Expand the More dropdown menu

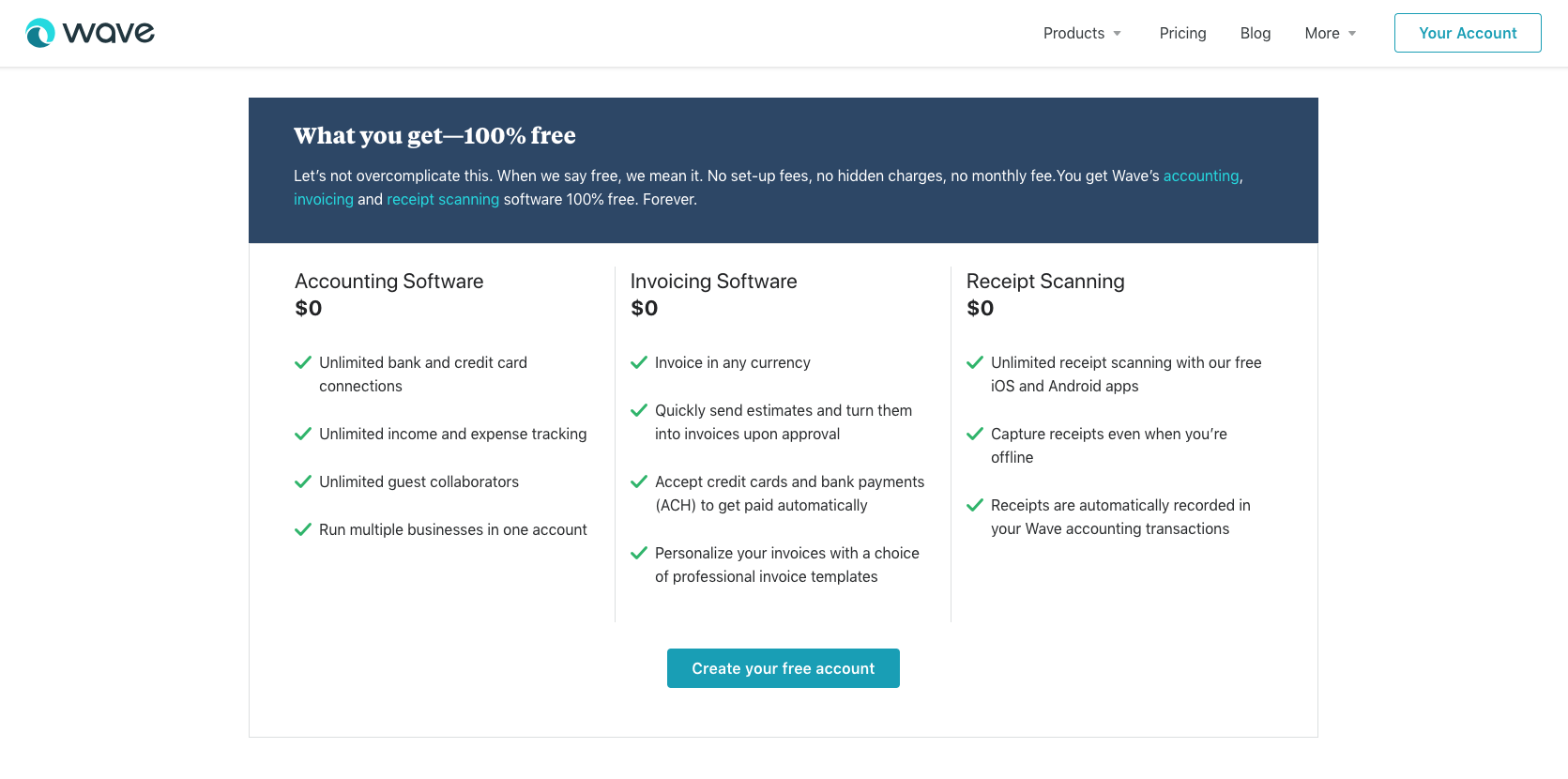pyautogui.click(x=1331, y=33)
